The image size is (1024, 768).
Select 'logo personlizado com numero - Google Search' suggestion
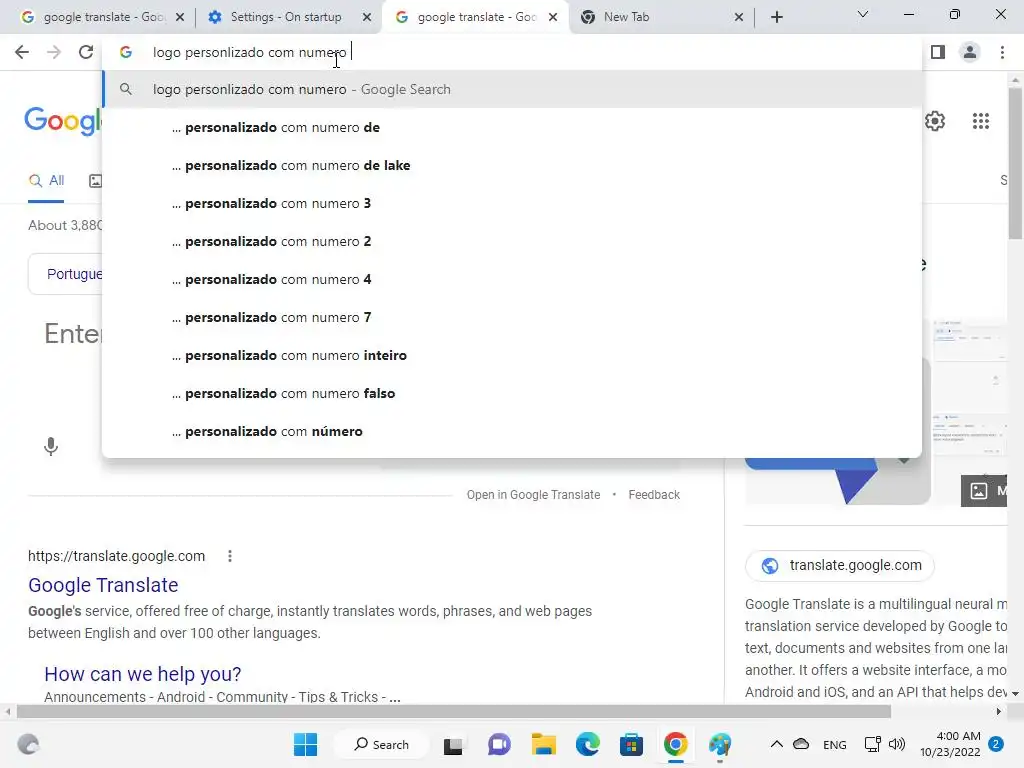(512, 89)
